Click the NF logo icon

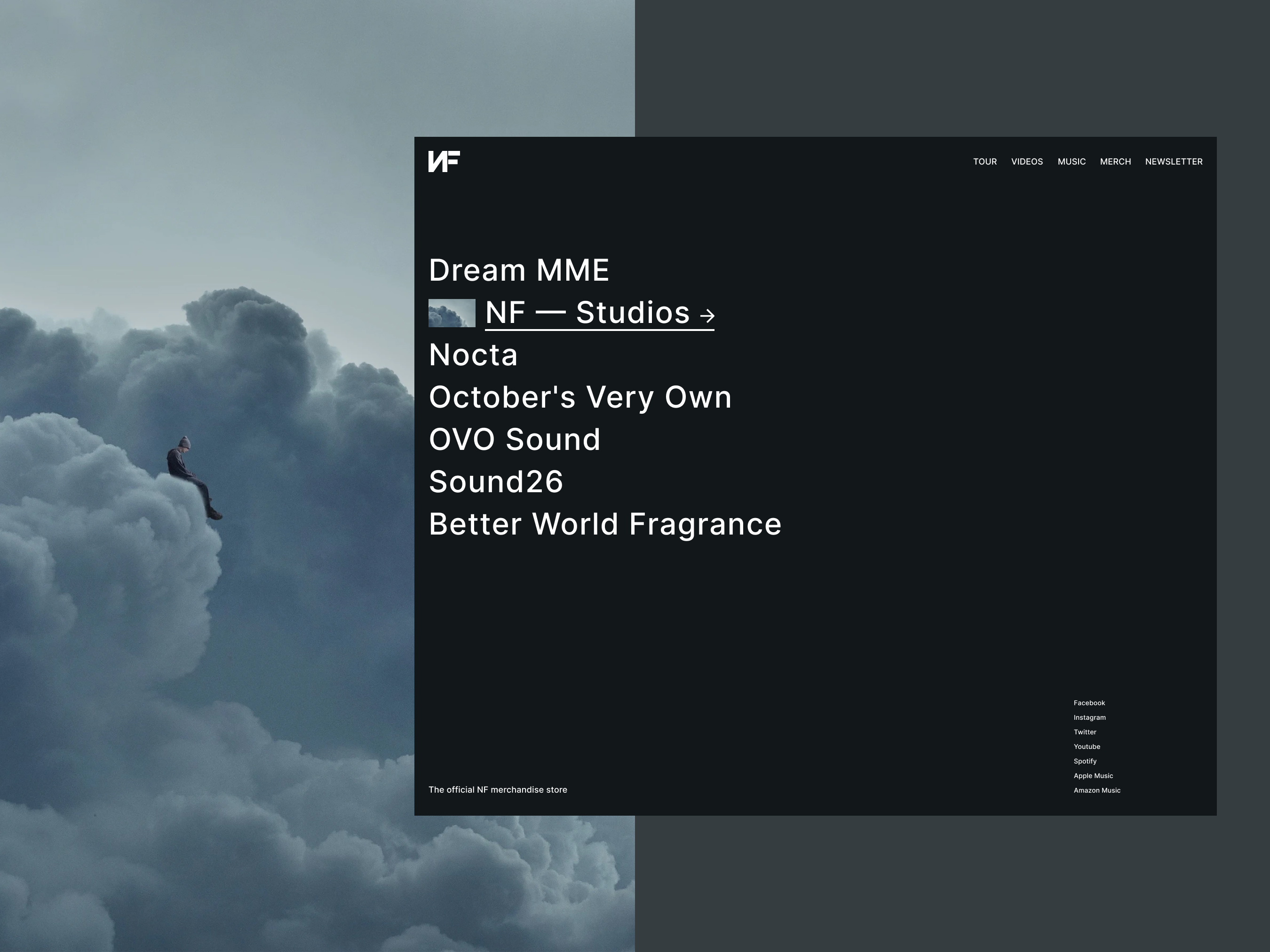tap(444, 161)
